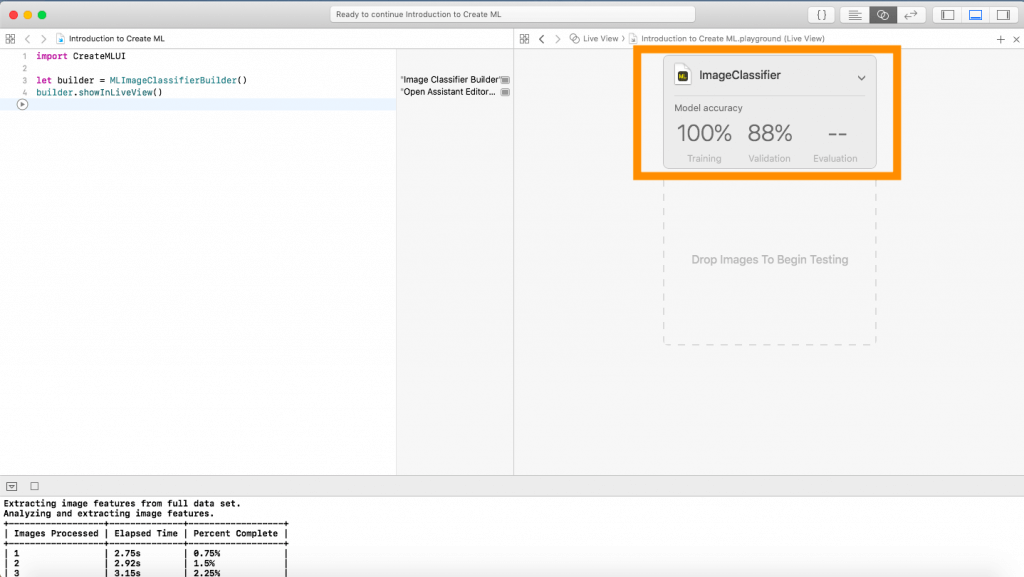Image resolution: width=1024 pixels, height=577 pixels.
Task: Open the related items grid in the assistant editor
Action: coord(524,38)
